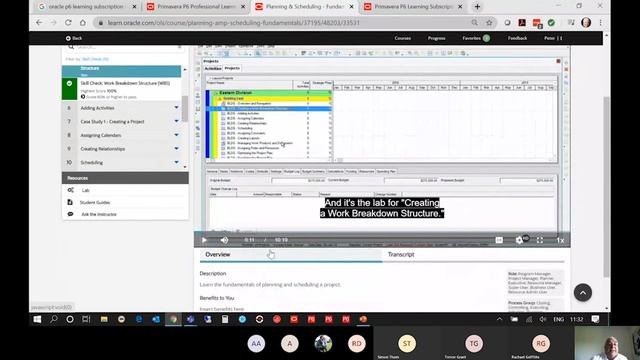Show hidden system tray icons

coord(499,319)
